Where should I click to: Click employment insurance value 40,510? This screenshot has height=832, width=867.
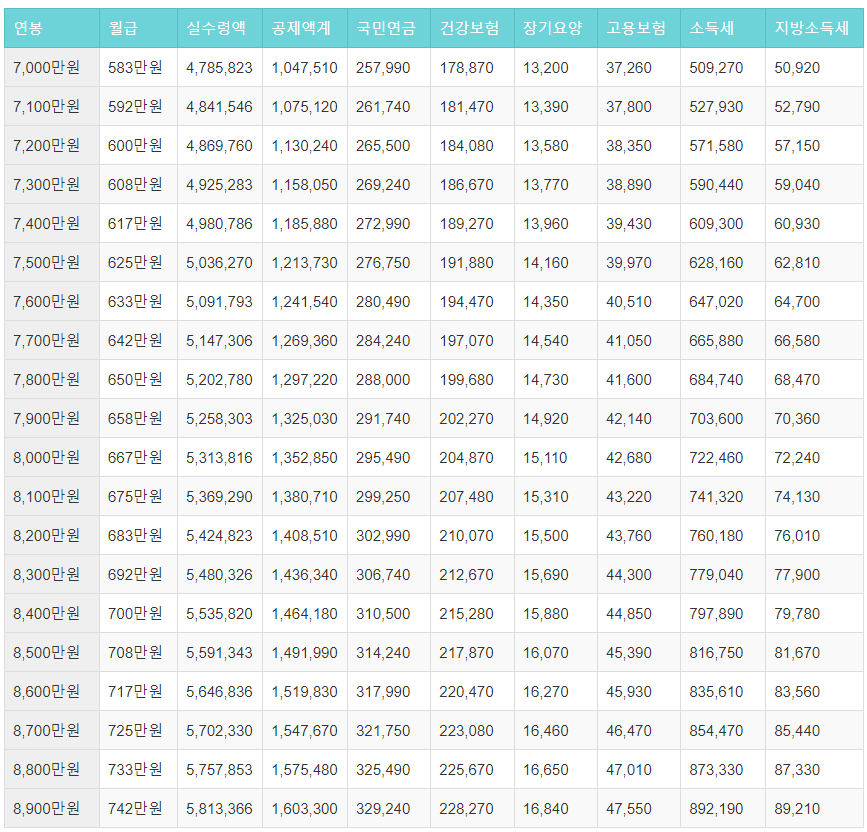coord(628,302)
